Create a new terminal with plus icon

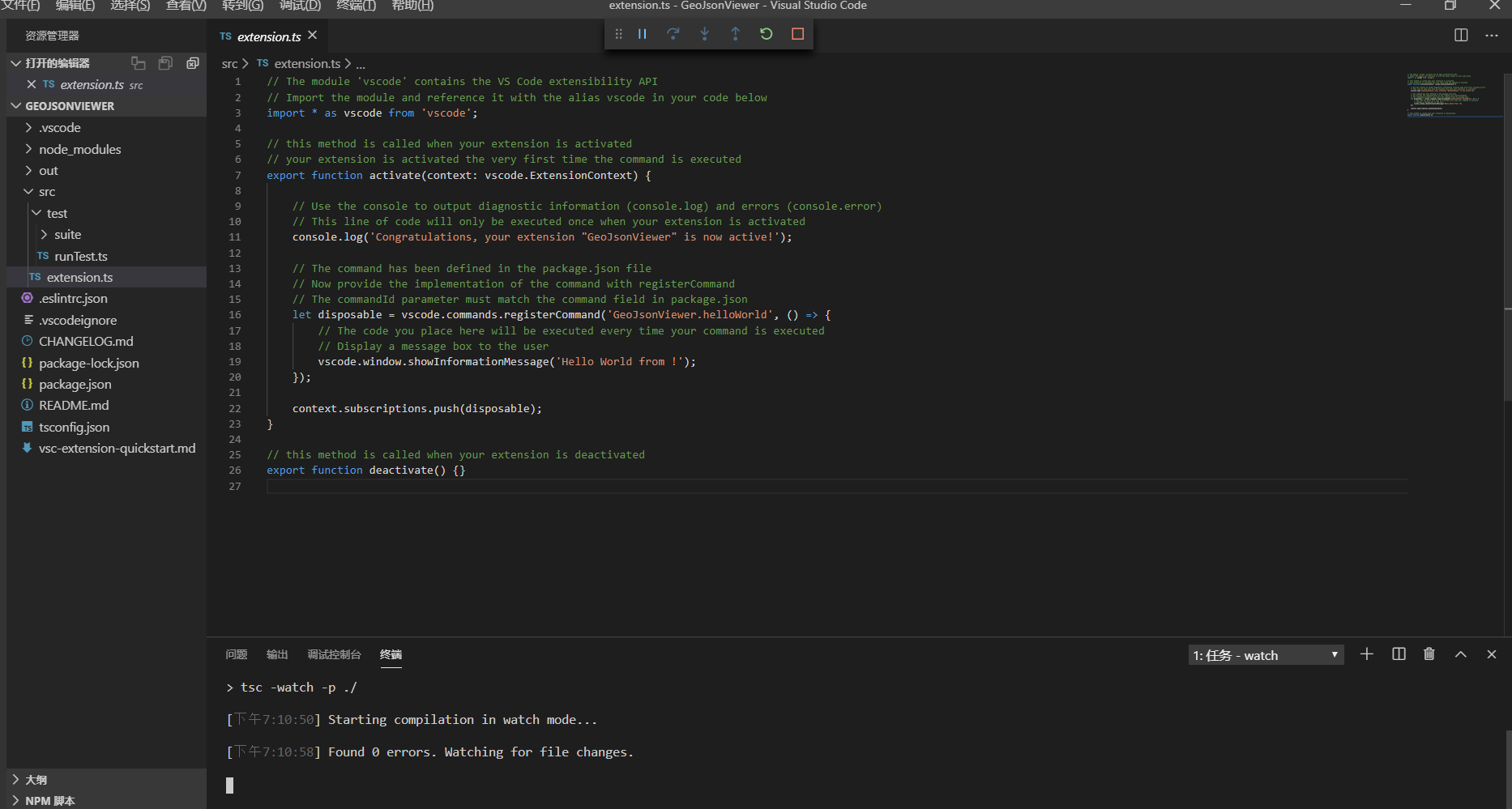(1366, 654)
